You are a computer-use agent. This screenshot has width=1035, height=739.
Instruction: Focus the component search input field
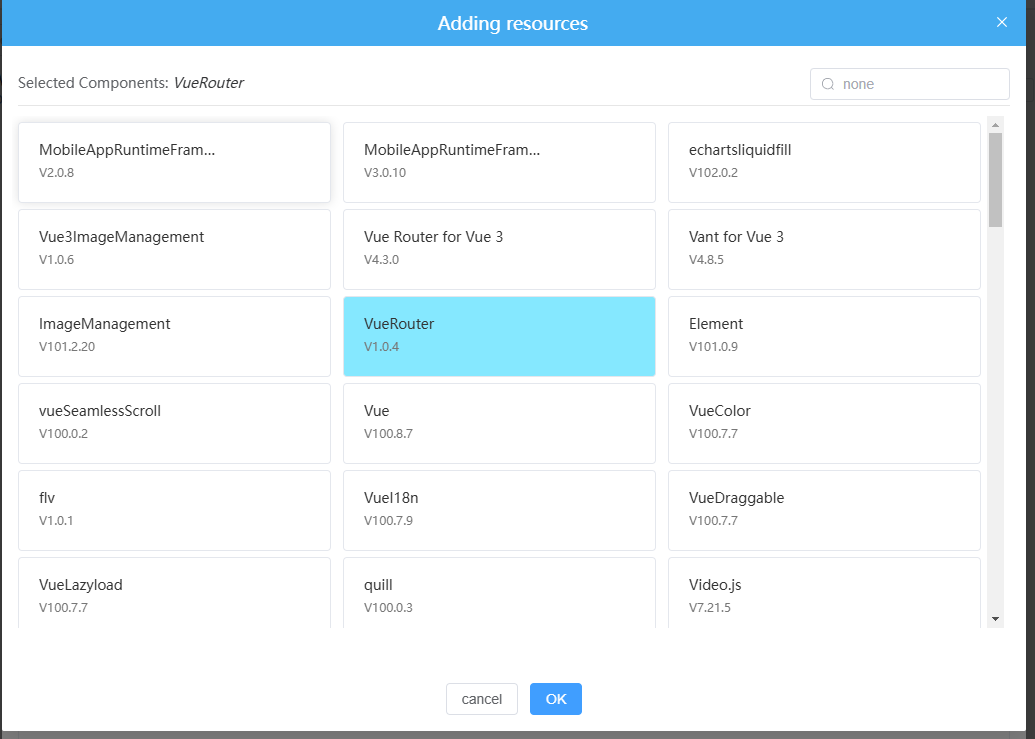910,84
